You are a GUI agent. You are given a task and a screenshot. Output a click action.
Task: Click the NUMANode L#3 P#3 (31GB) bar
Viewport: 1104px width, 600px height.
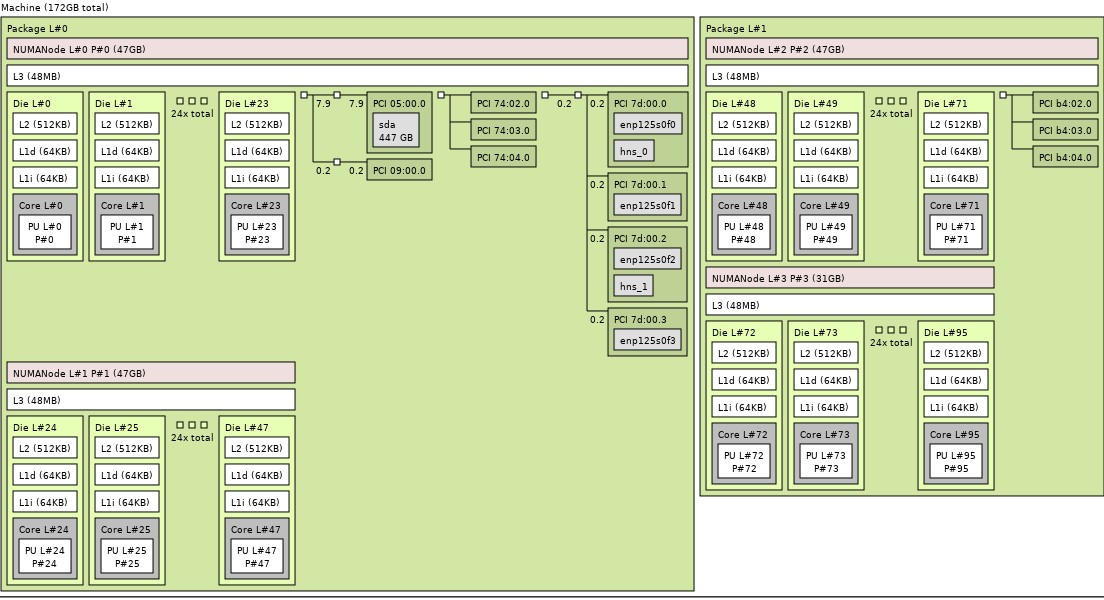(x=849, y=278)
